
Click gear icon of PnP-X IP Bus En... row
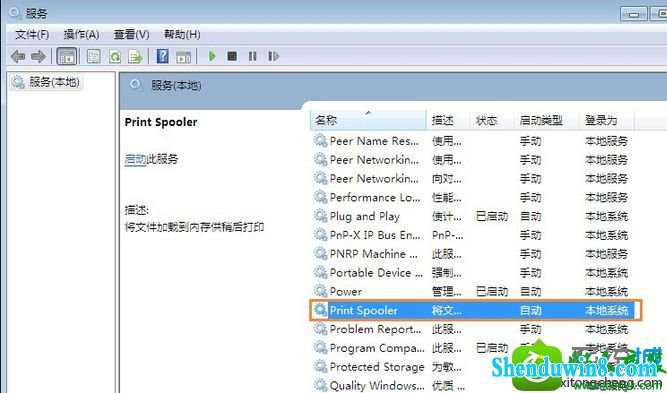click(320, 234)
